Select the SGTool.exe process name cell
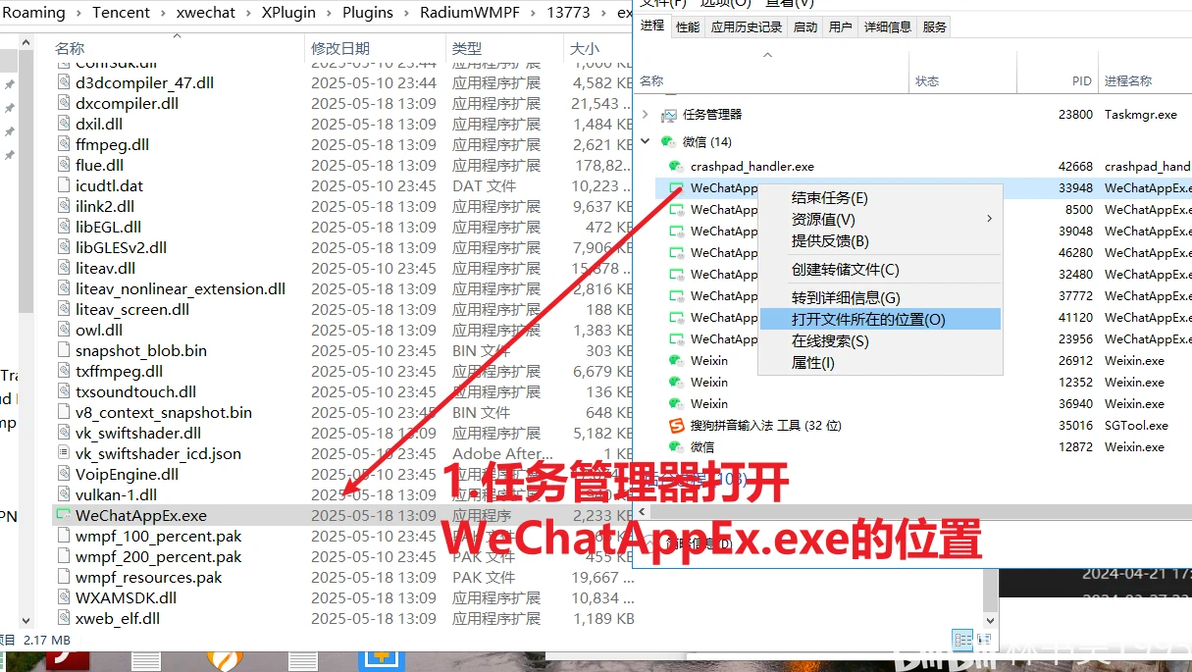Screen dimensions: 1192x672 pyautogui.click(x=1136, y=426)
